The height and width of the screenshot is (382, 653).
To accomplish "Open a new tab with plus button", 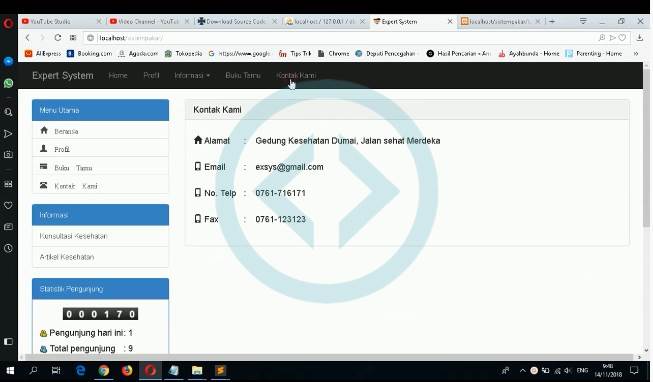I will click(552, 21).
